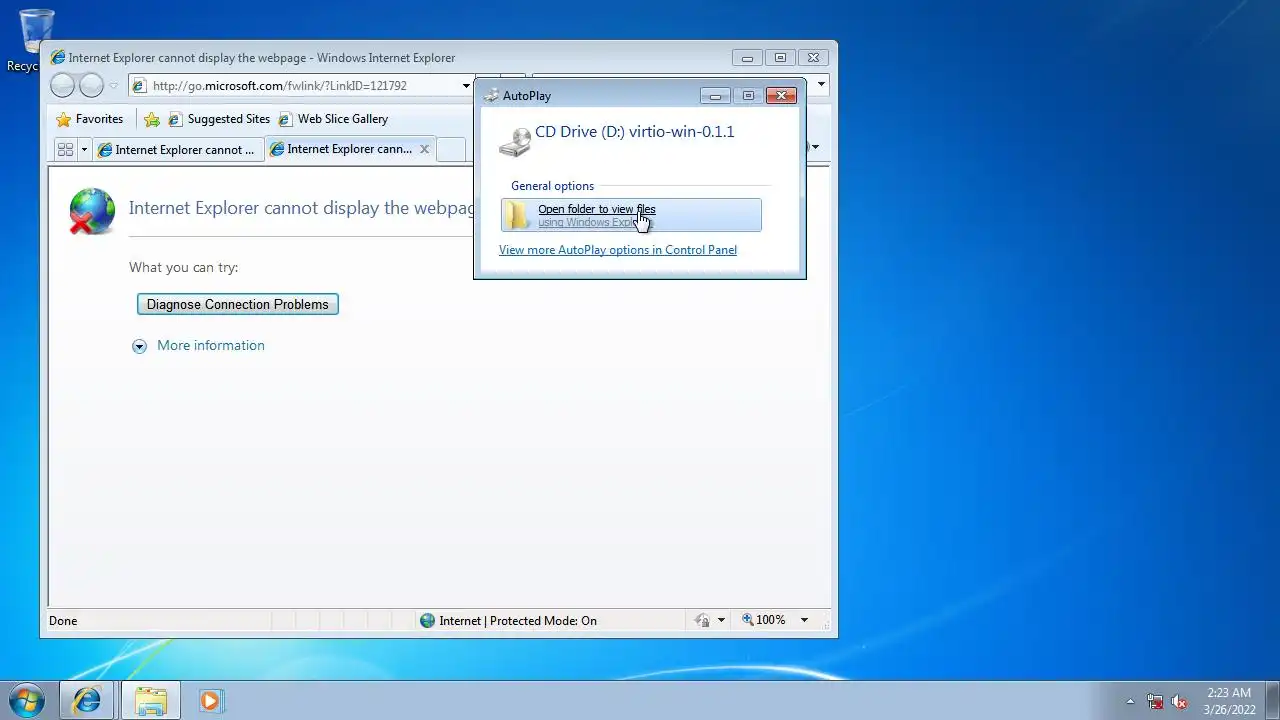Viewport: 1280px width, 720px height.
Task: Open Quick Tabs grid icon
Action: point(65,149)
